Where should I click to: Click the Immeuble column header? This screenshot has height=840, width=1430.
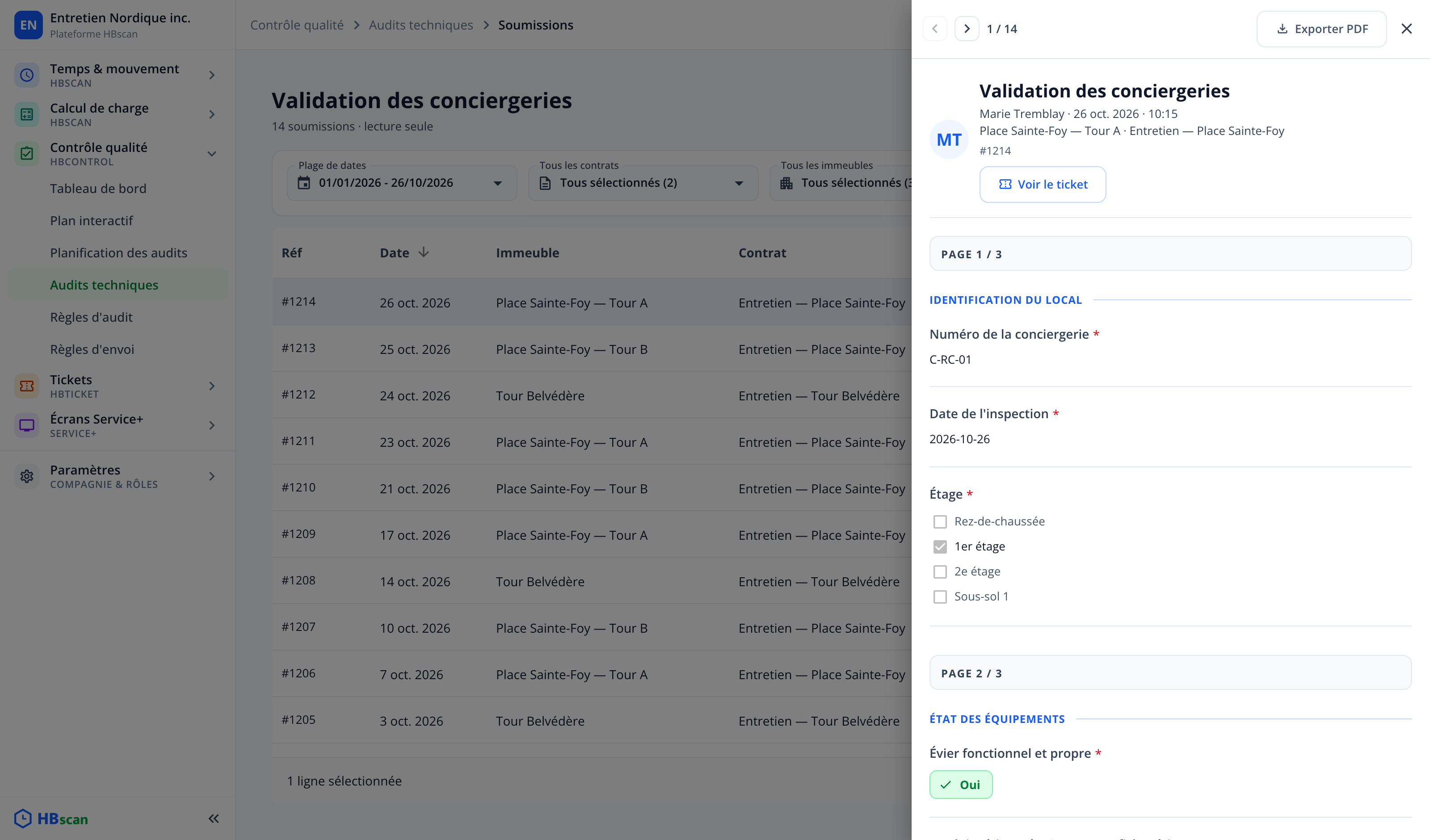[x=527, y=252]
